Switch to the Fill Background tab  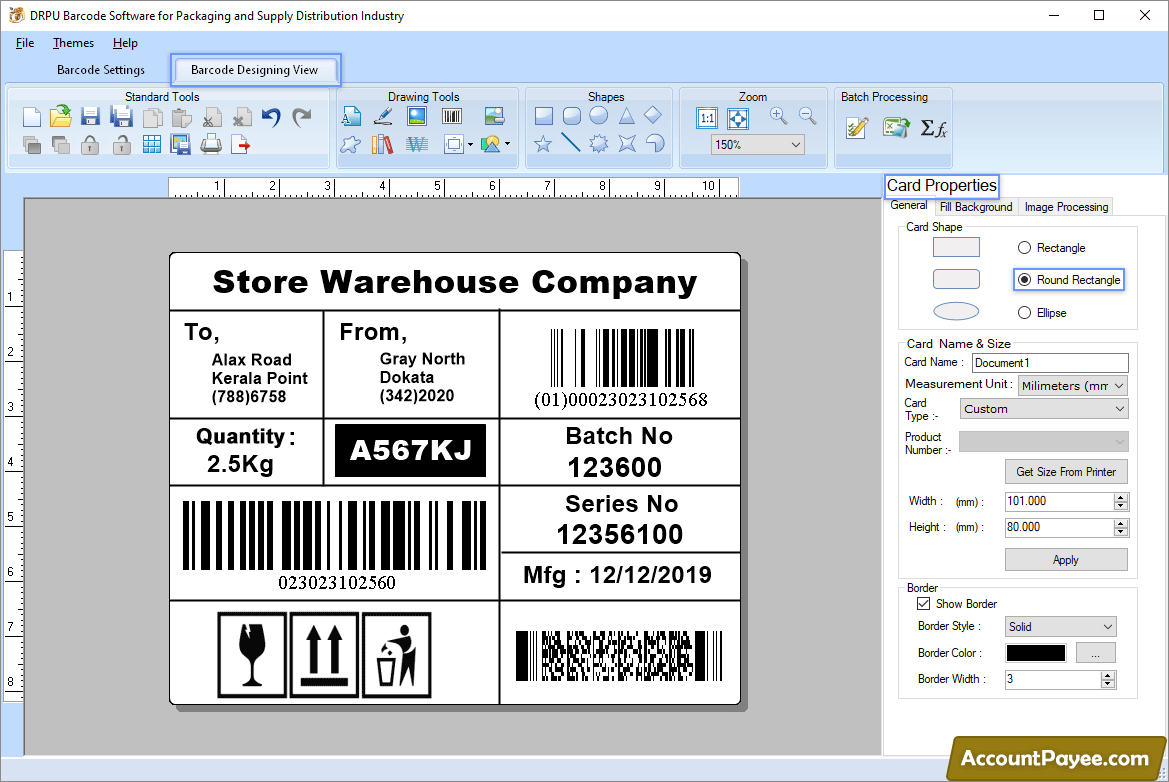point(975,207)
